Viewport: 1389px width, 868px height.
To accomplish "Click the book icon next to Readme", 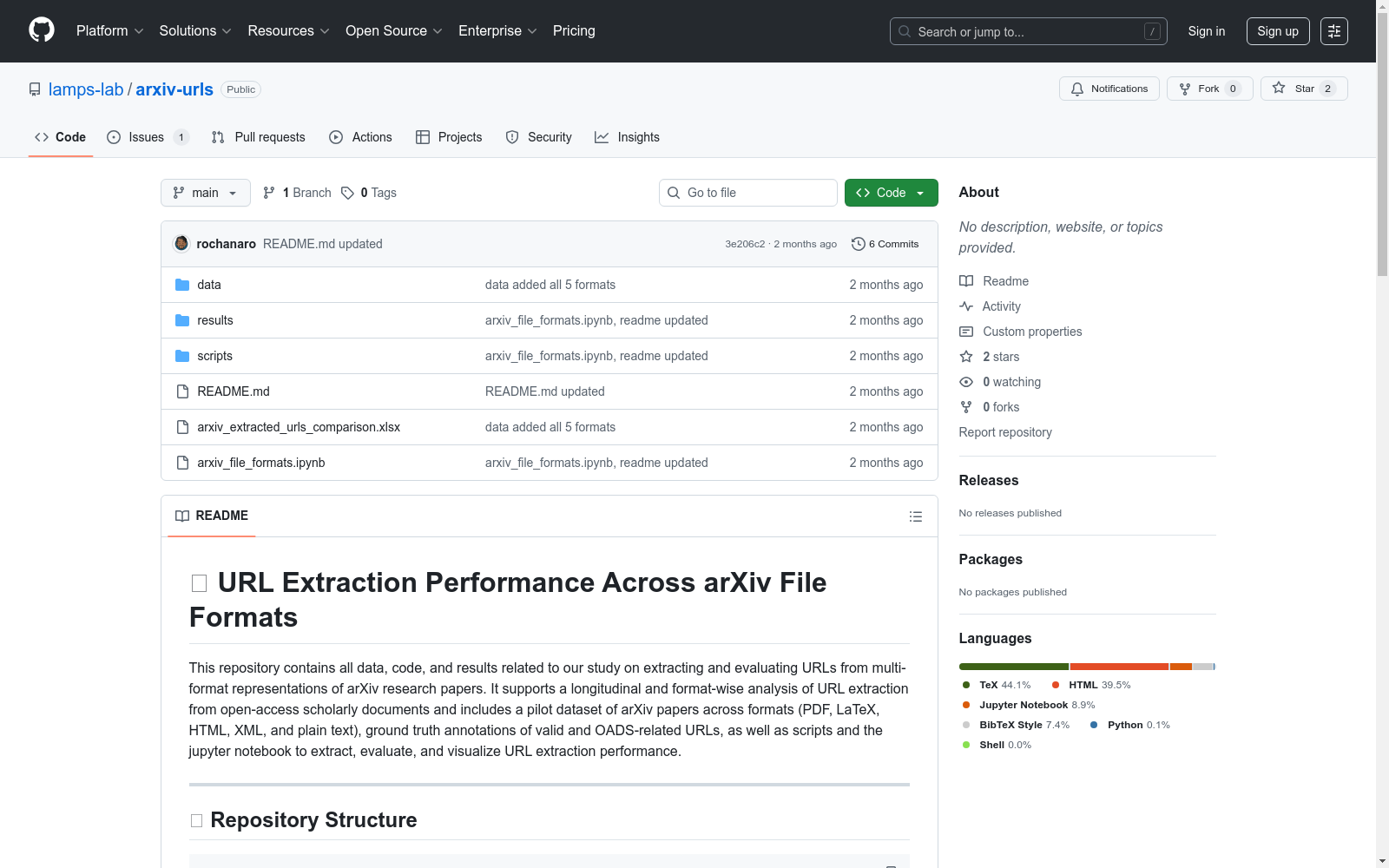I will pyautogui.click(x=966, y=281).
